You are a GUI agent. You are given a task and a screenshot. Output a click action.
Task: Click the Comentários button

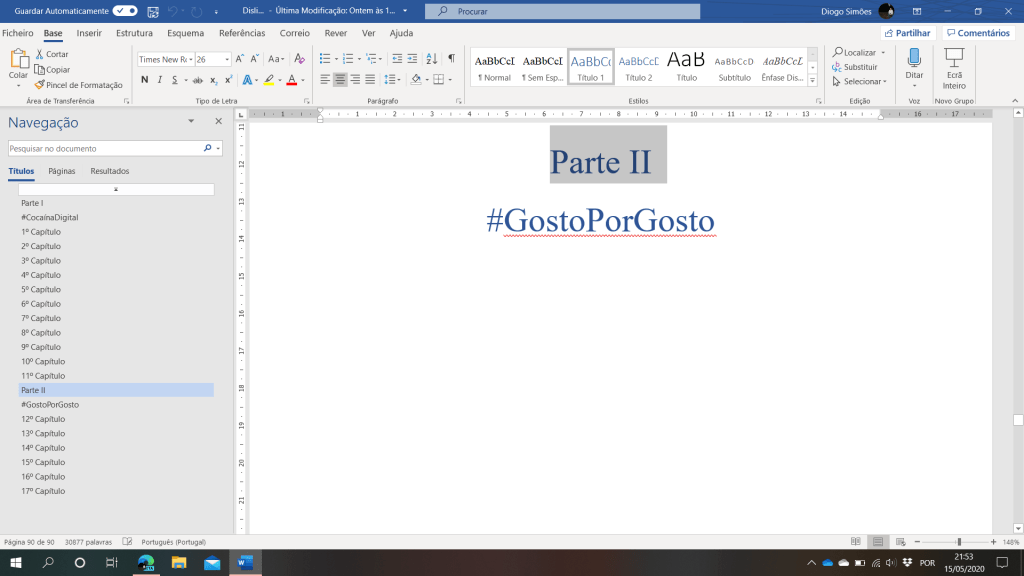pos(978,33)
